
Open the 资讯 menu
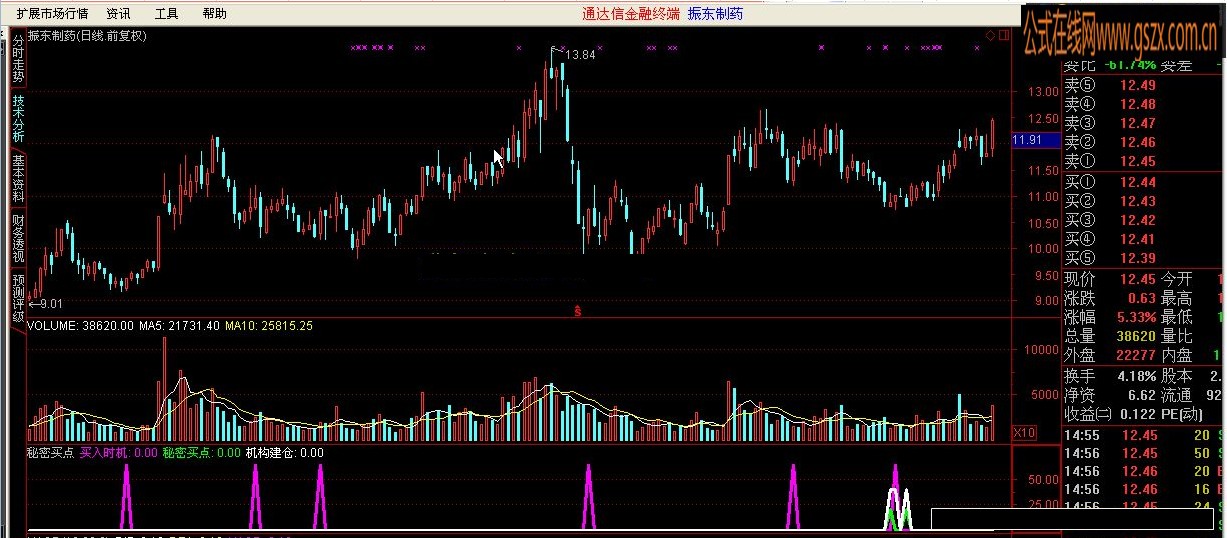pos(118,14)
